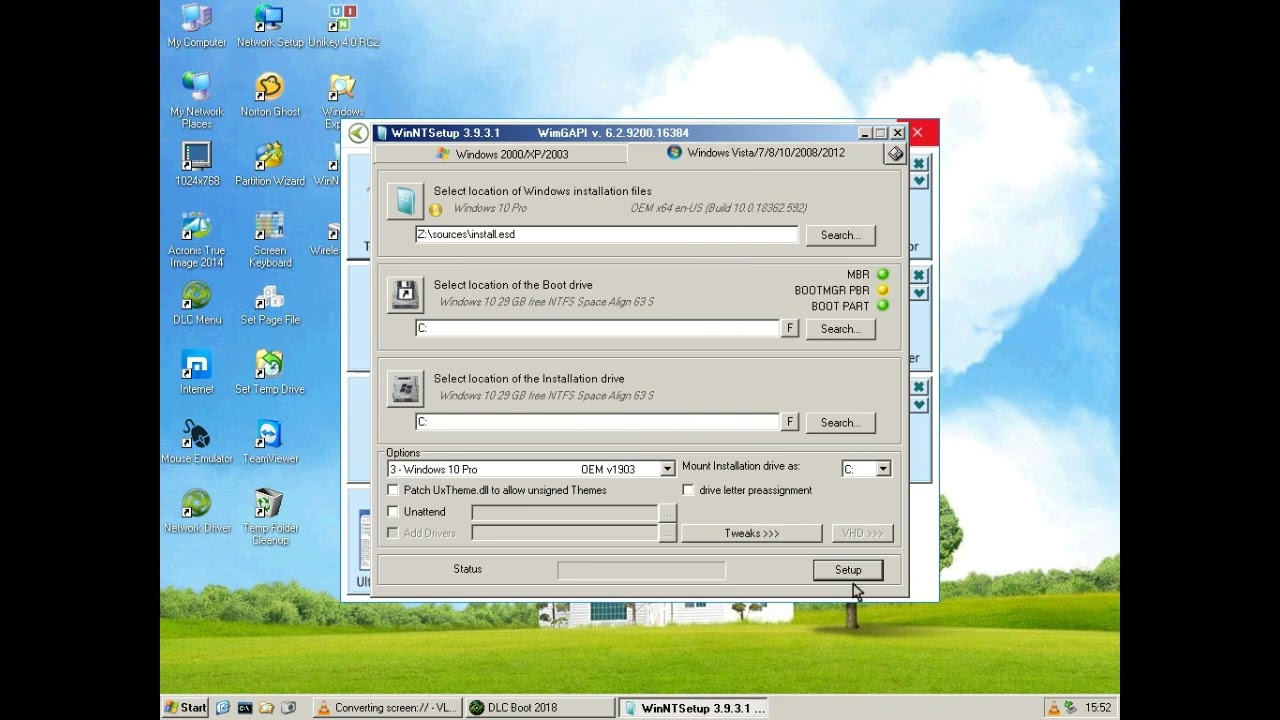Viewport: 1280px width, 720px height.
Task: Launch the Set Page File shortcut
Action: [x=270, y=304]
